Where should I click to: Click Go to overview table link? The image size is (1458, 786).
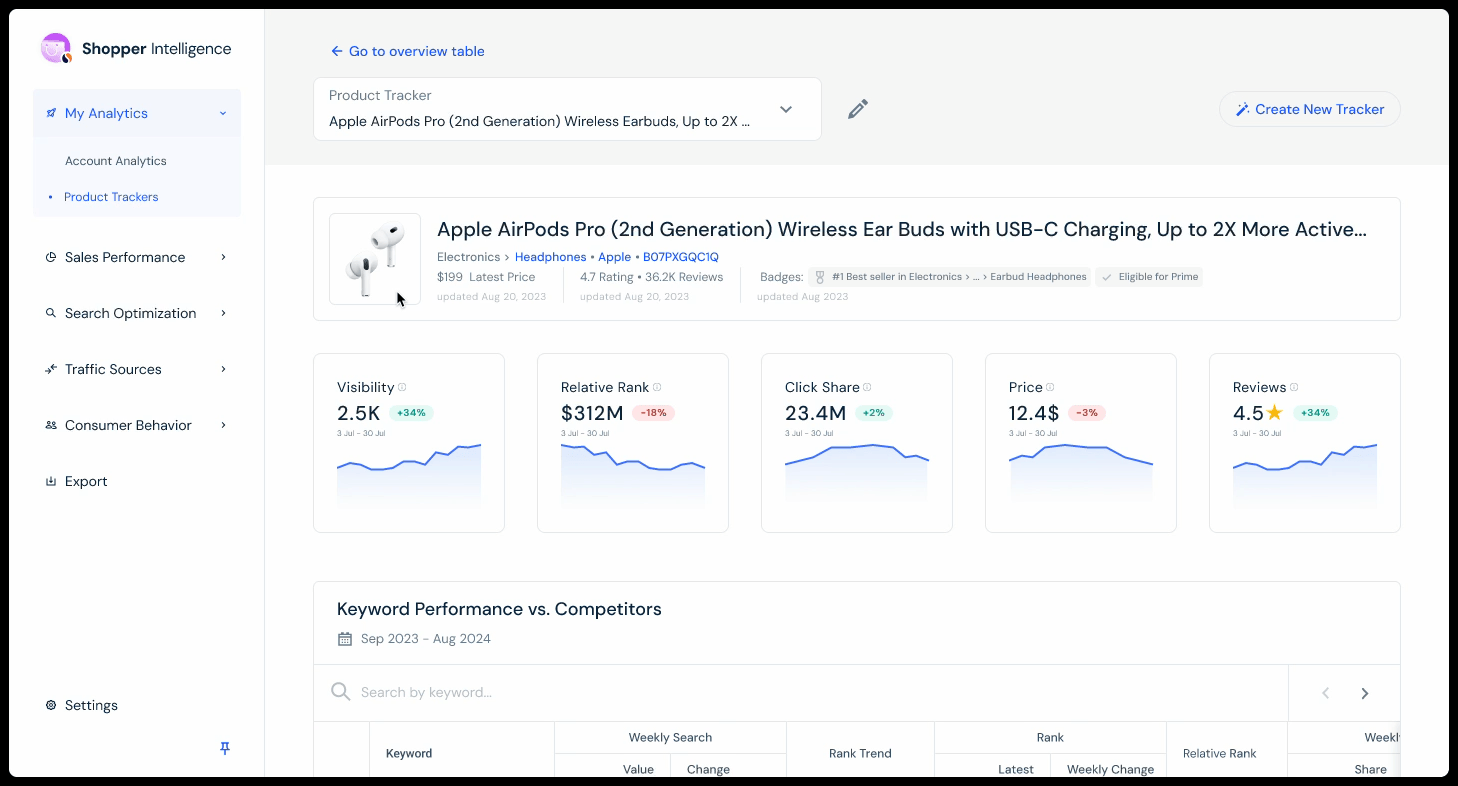click(417, 51)
